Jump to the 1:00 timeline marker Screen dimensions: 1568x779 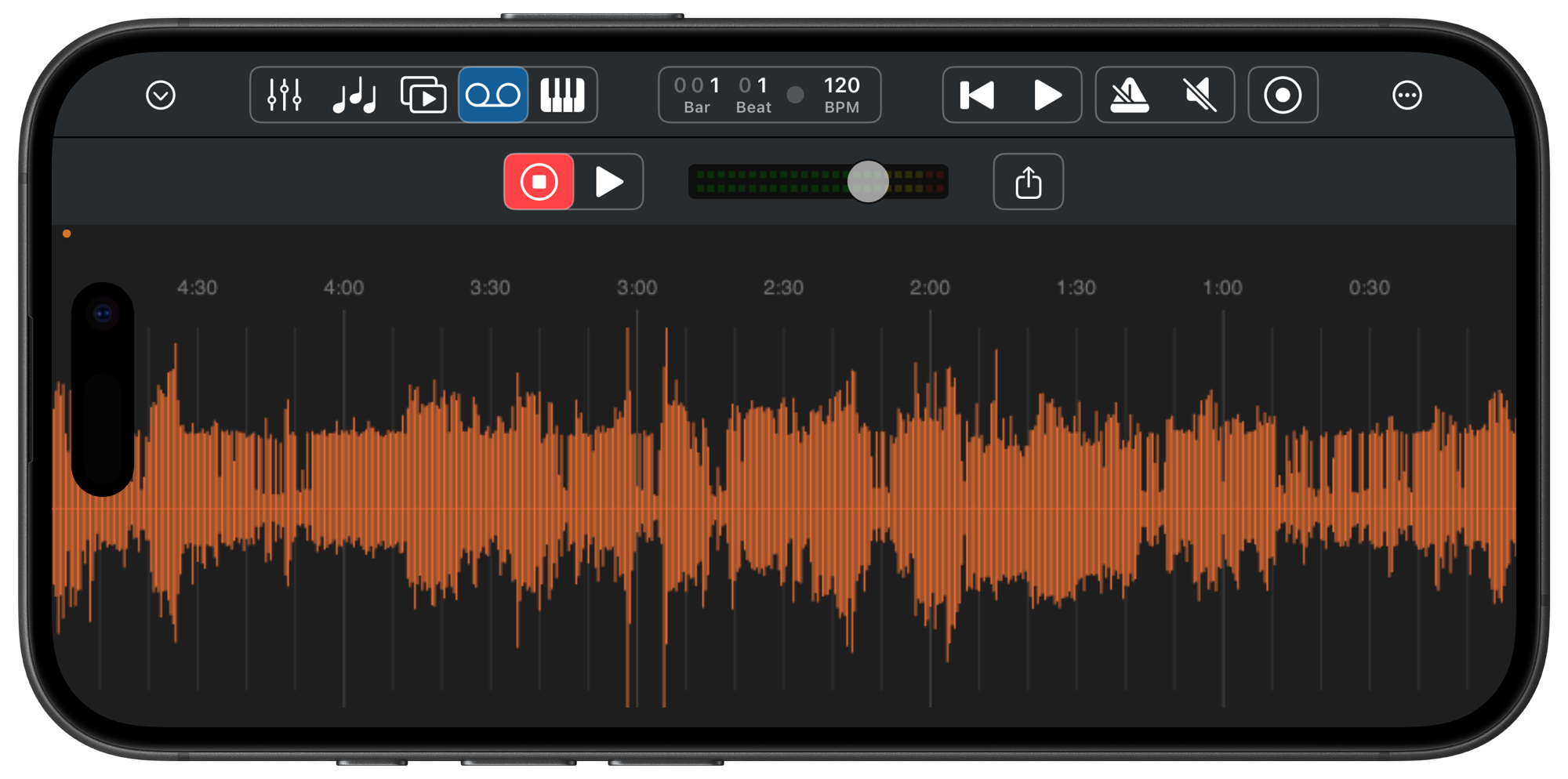(1222, 288)
